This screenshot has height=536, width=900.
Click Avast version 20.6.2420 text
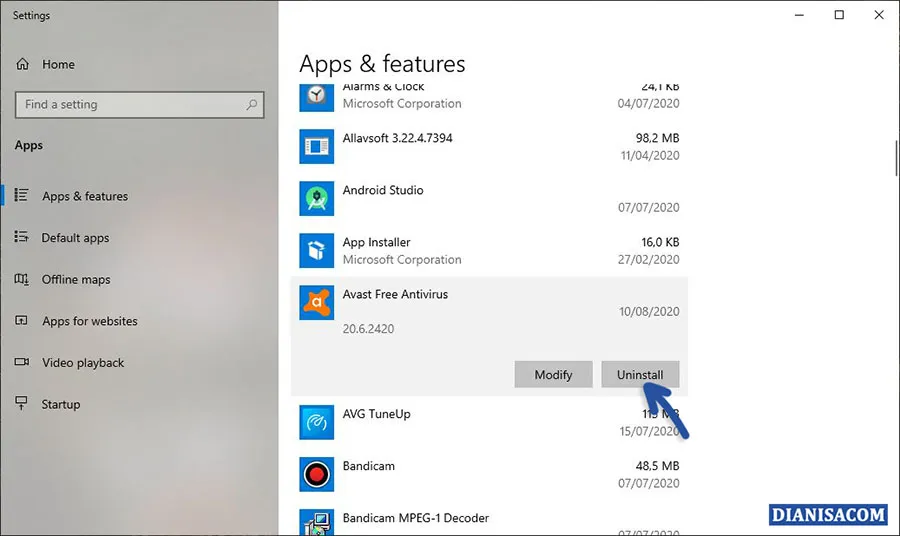click(368, 329)
